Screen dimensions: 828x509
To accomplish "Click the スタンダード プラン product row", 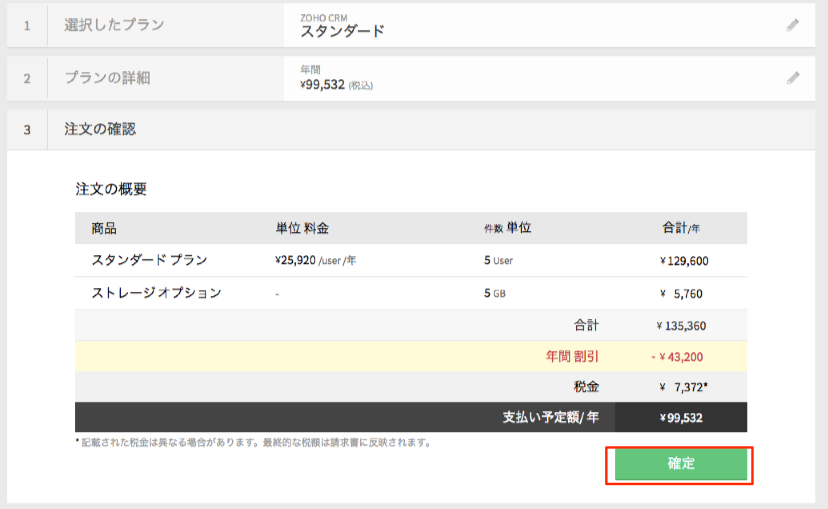I will pos(149,260).
